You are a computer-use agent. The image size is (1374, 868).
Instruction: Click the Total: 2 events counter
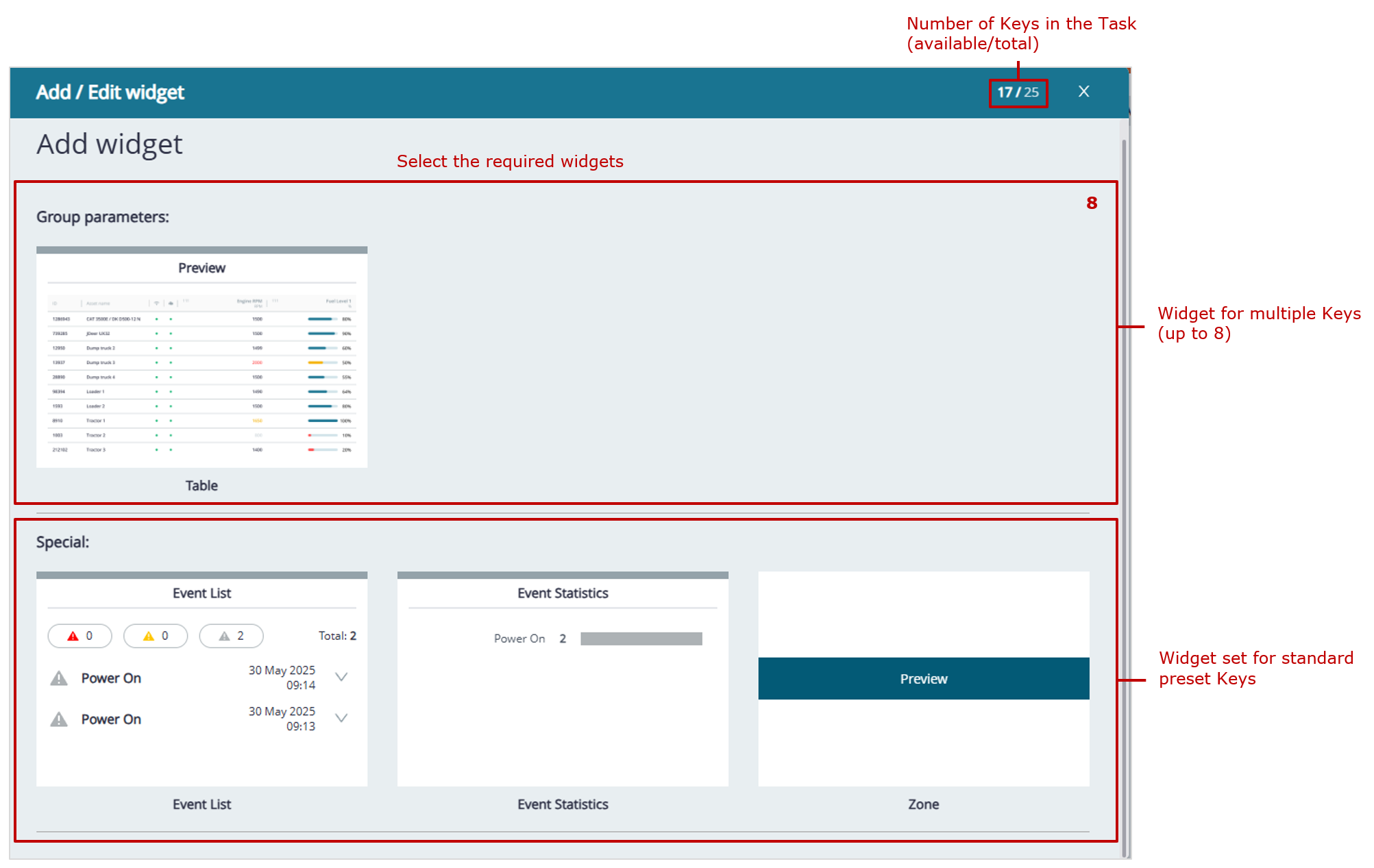pyautogui.click(x=337, y=636)
